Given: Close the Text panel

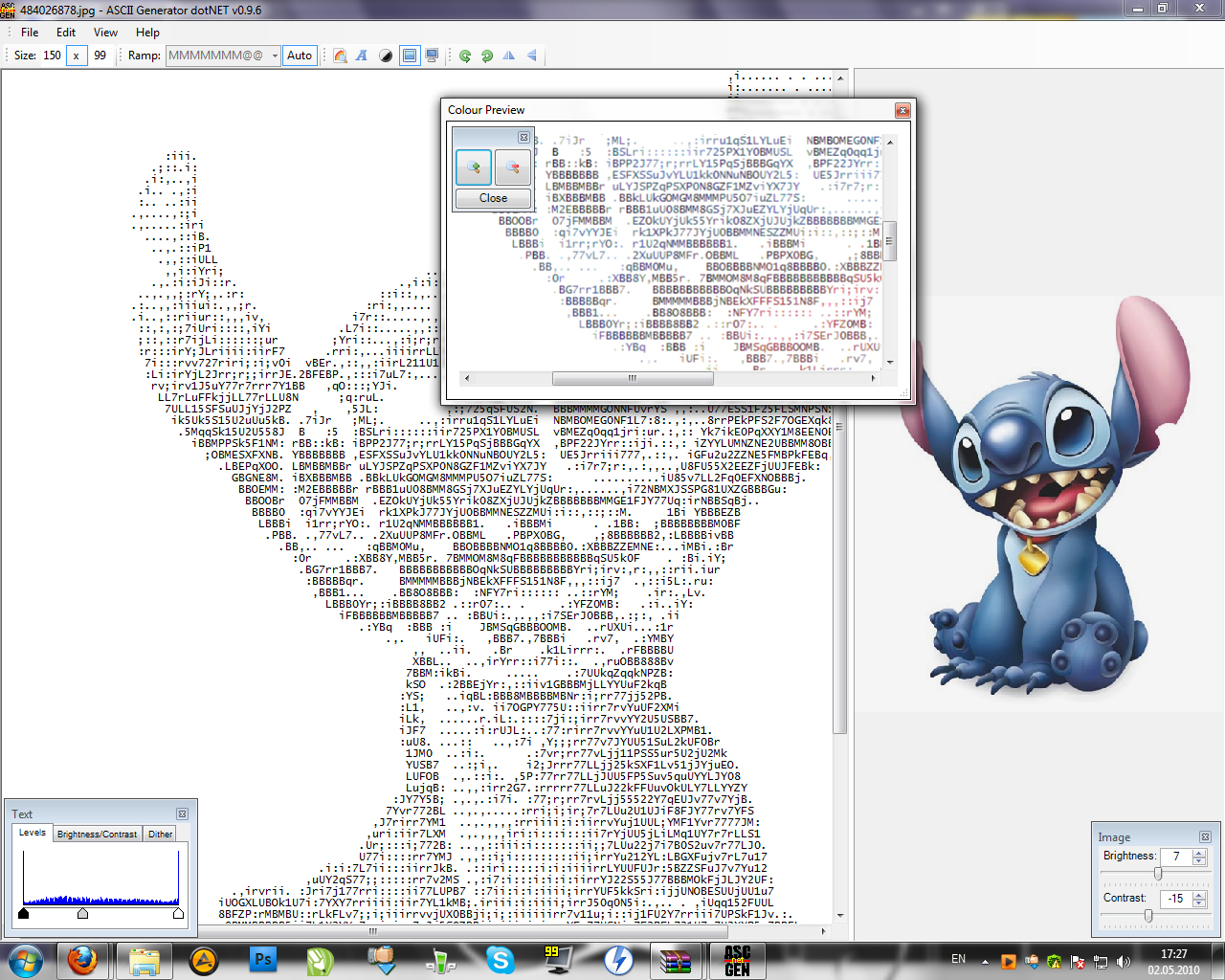Looking at the screenshot, I should (x=182, y=814).
